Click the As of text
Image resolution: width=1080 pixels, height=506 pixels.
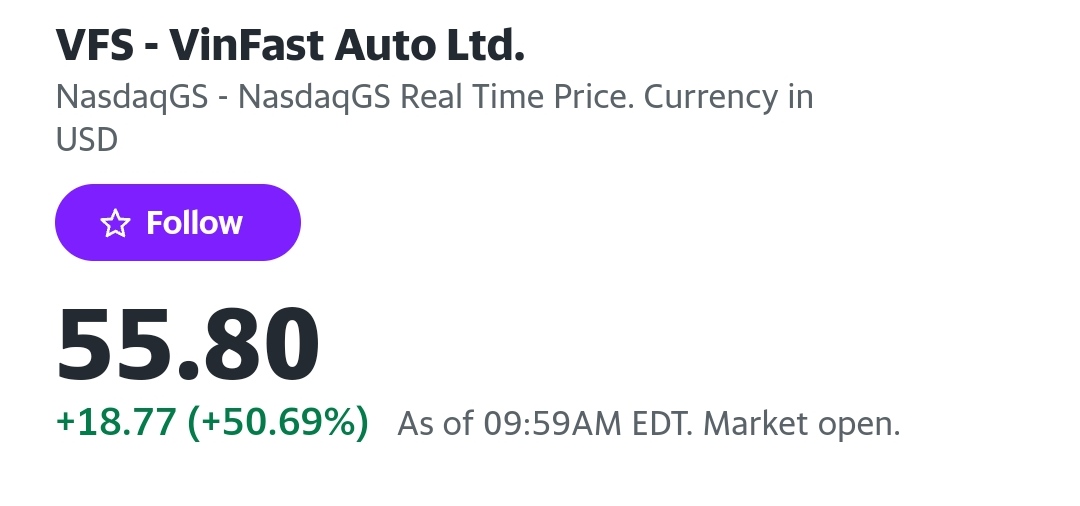435,424
